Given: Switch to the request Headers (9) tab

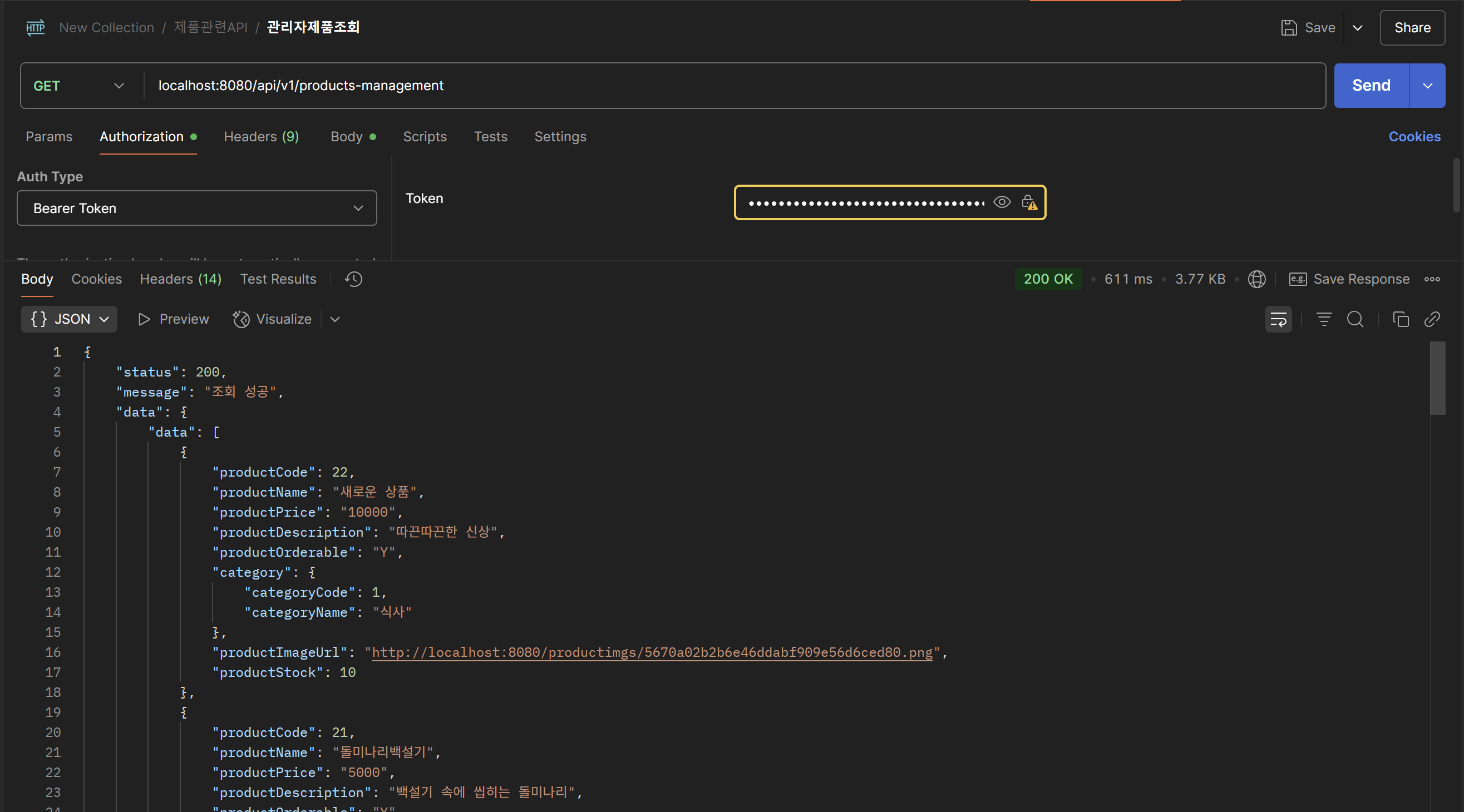Looking at the screenshot, I should [261, 137].
